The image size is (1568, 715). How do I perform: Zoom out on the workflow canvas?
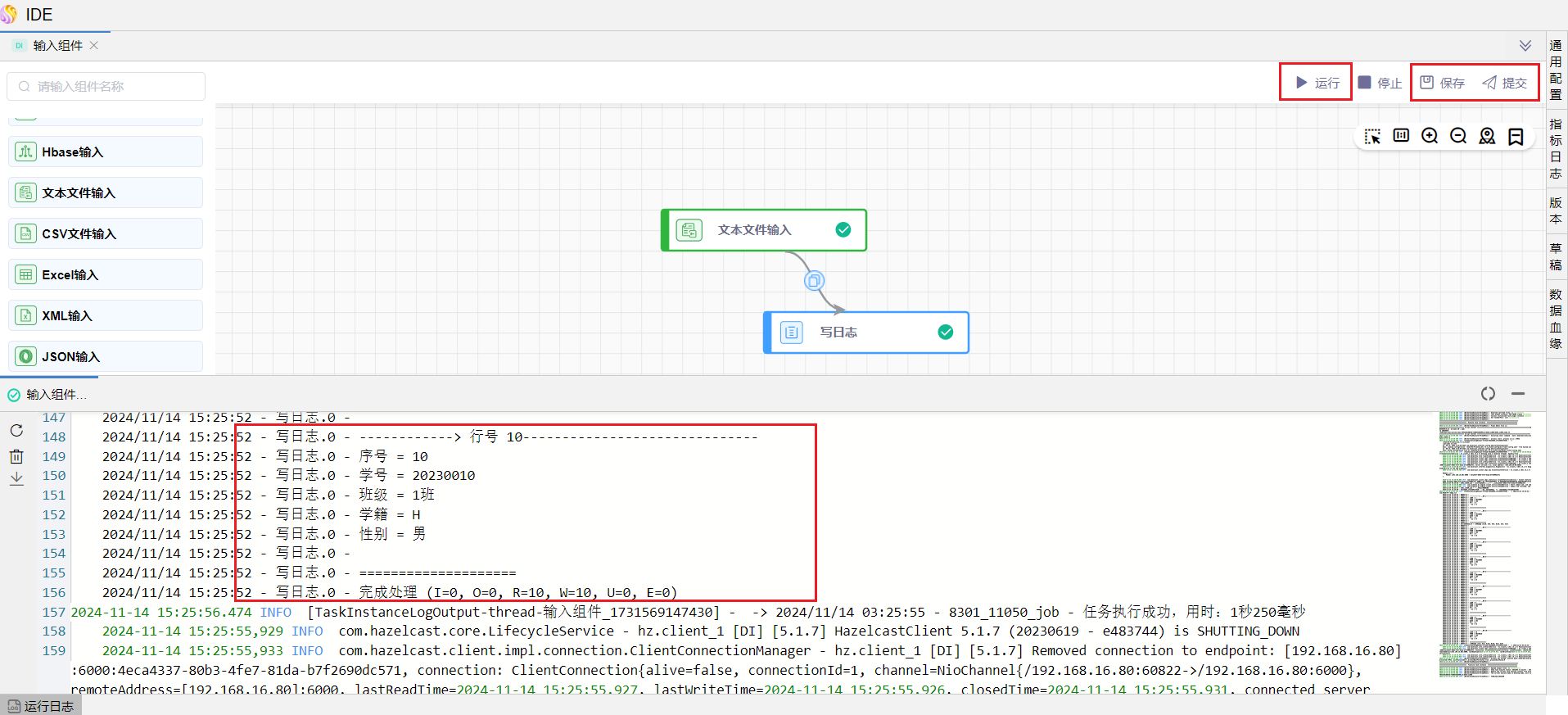(1458, 136)
